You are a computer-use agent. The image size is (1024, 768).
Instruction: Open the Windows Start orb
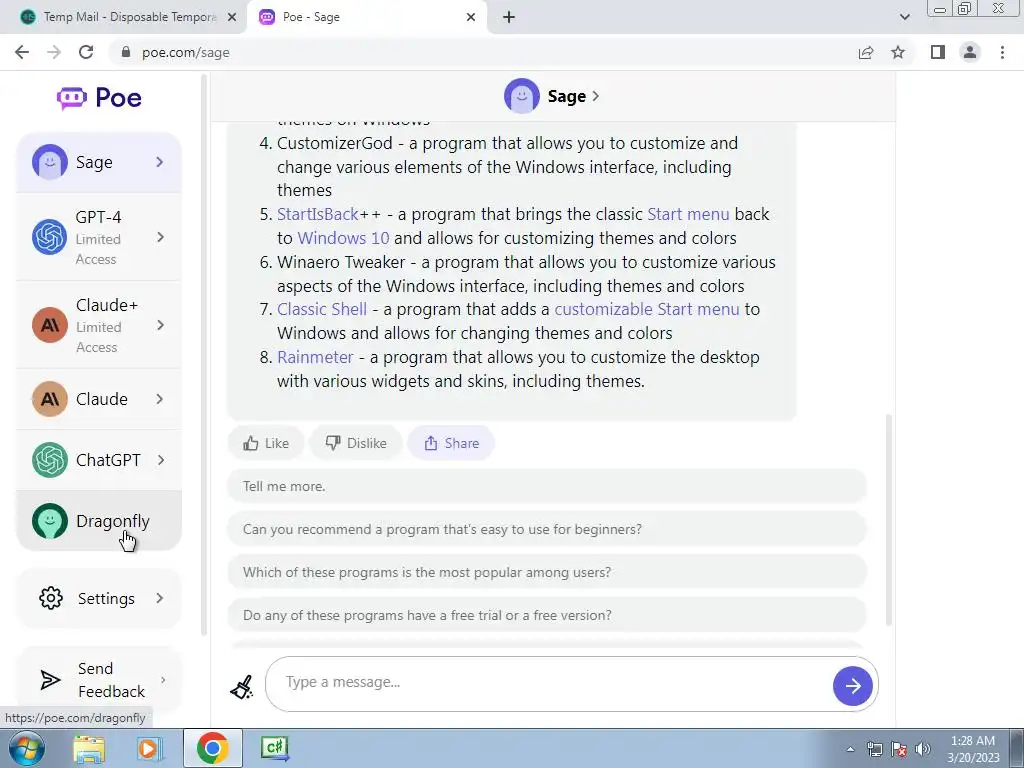point(25,749)
